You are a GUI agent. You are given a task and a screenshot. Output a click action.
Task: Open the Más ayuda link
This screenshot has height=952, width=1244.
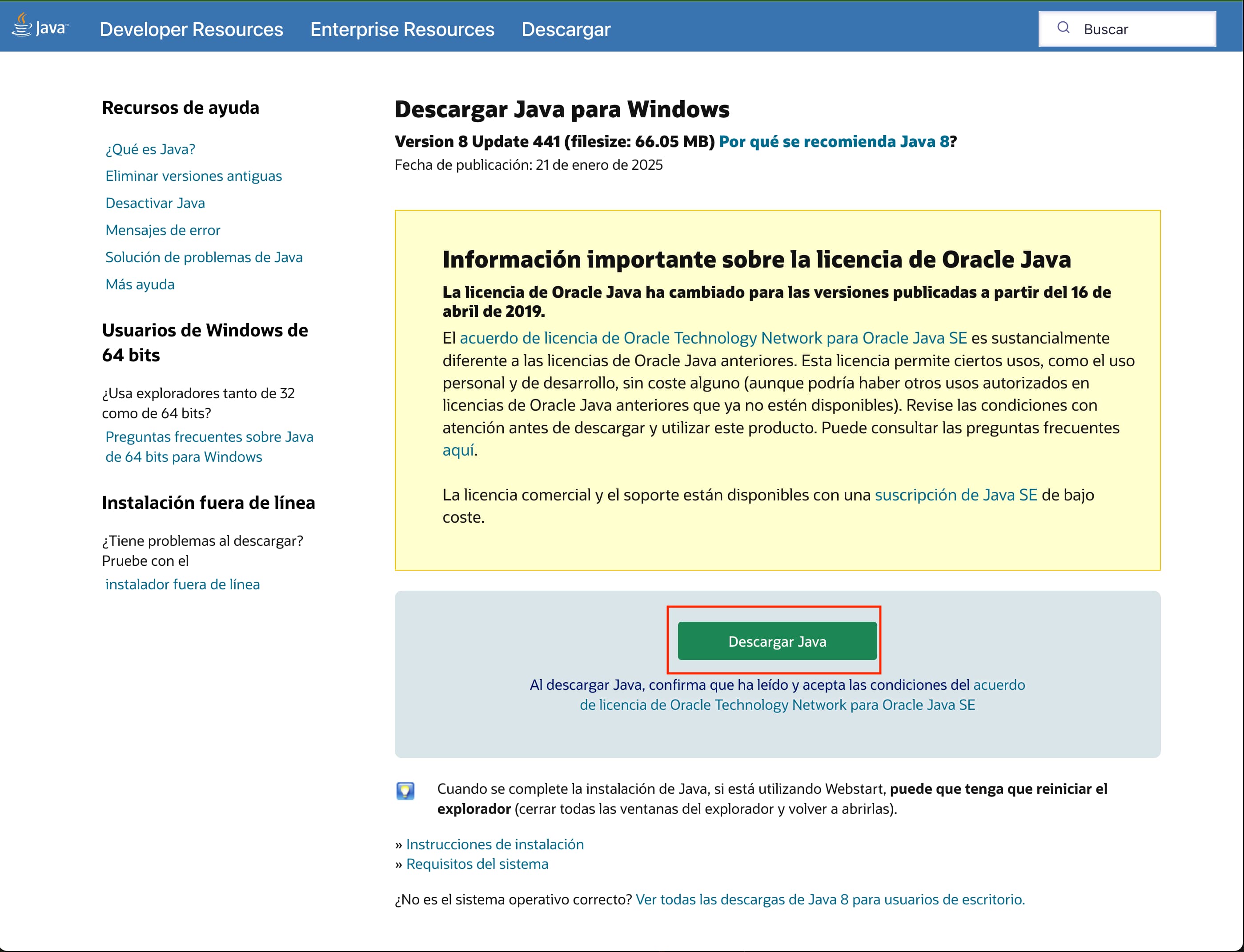(140, 284)
